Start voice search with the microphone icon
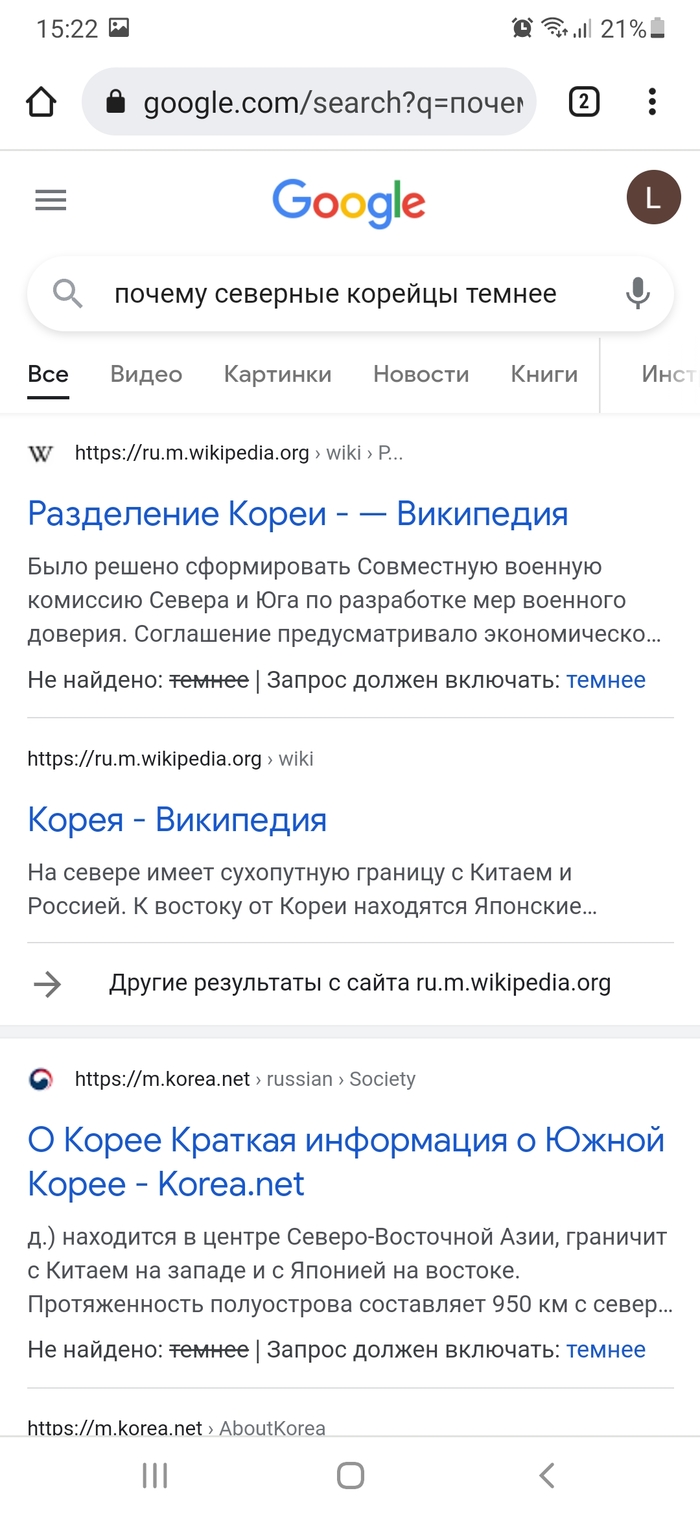The height and width of the screenshot is (1517, 700). 637,294
